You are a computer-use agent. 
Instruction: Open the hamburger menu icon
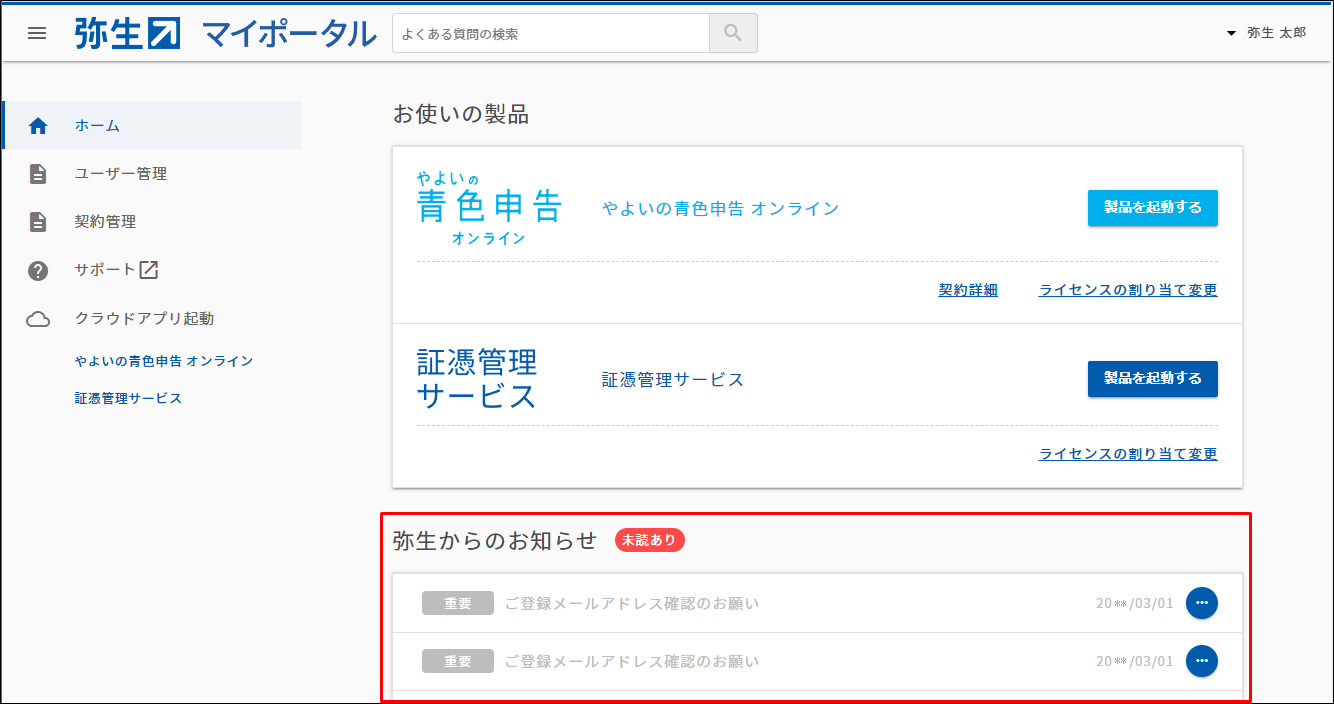37,33
